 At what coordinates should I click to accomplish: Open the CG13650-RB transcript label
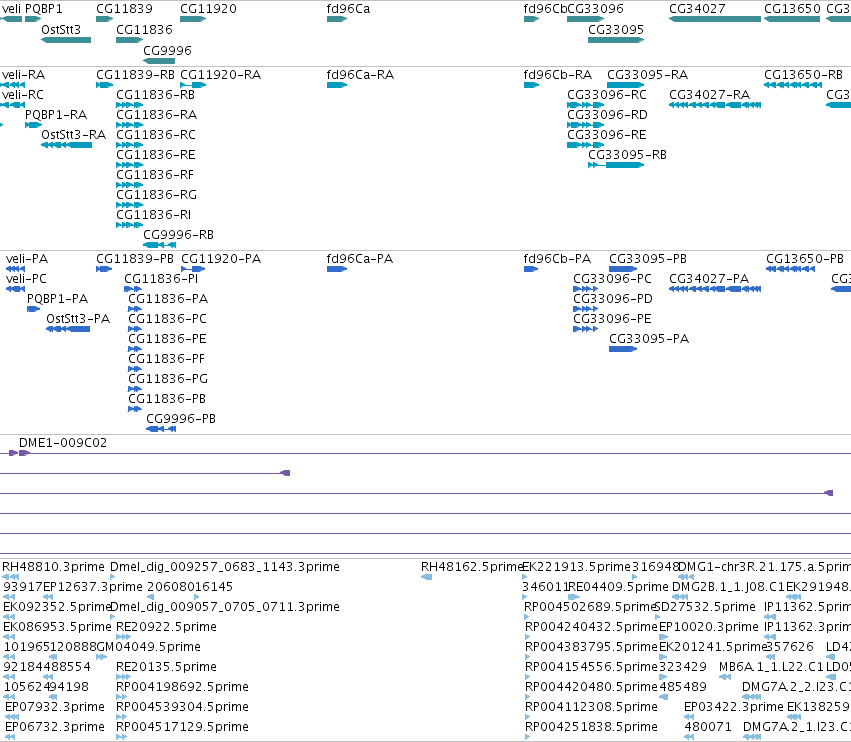point(803,75)
